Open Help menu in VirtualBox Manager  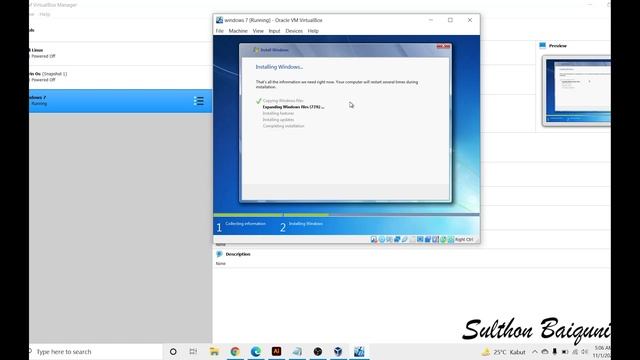tap(45, 14)
